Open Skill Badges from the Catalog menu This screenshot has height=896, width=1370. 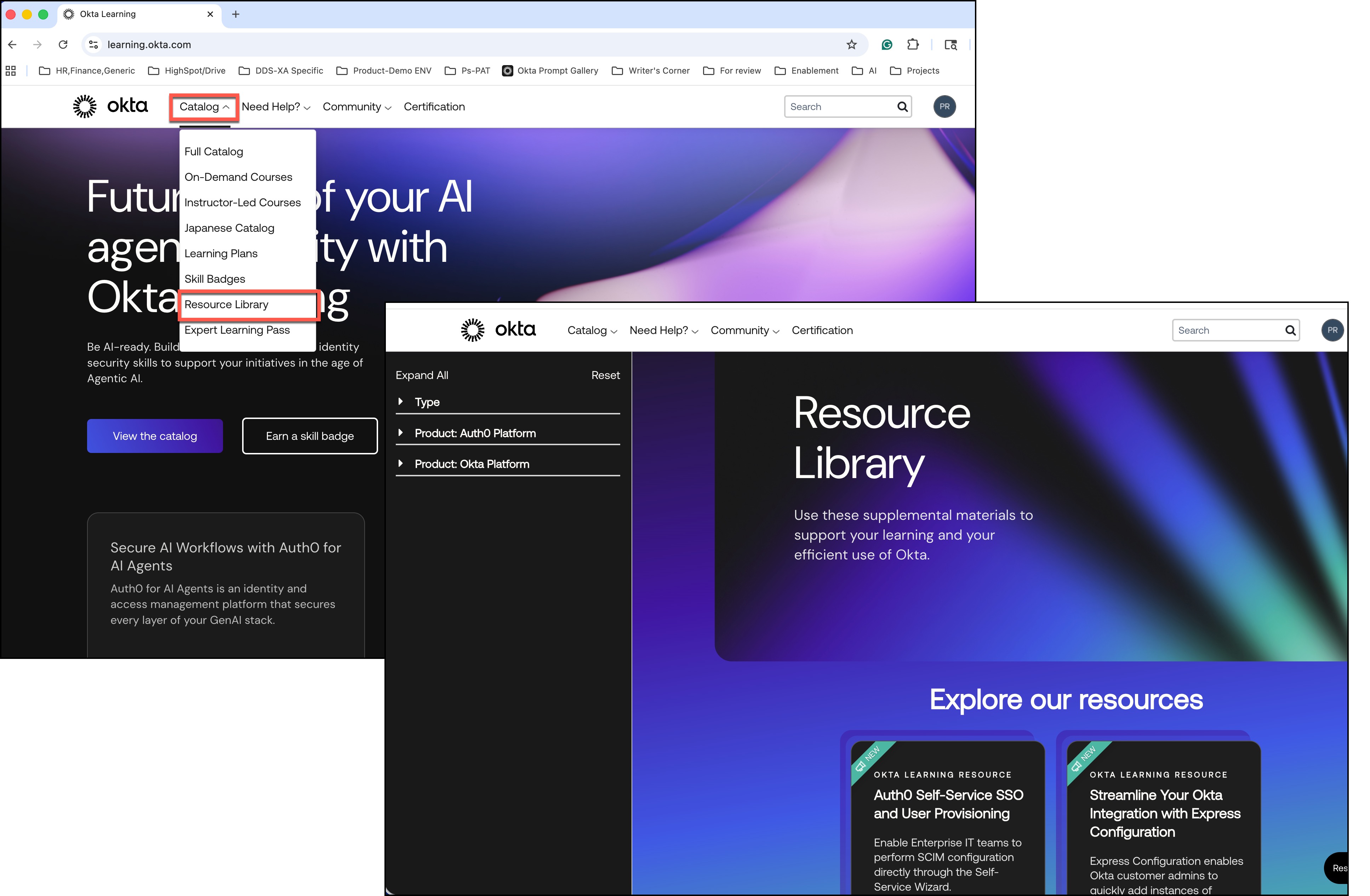click(x=215, y=279)
